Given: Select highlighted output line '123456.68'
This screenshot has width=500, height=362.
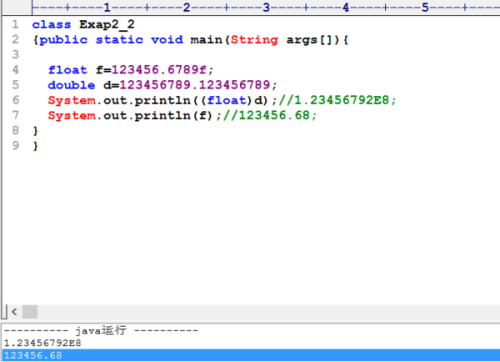Looking at the screenshot, I should point(251,355).
